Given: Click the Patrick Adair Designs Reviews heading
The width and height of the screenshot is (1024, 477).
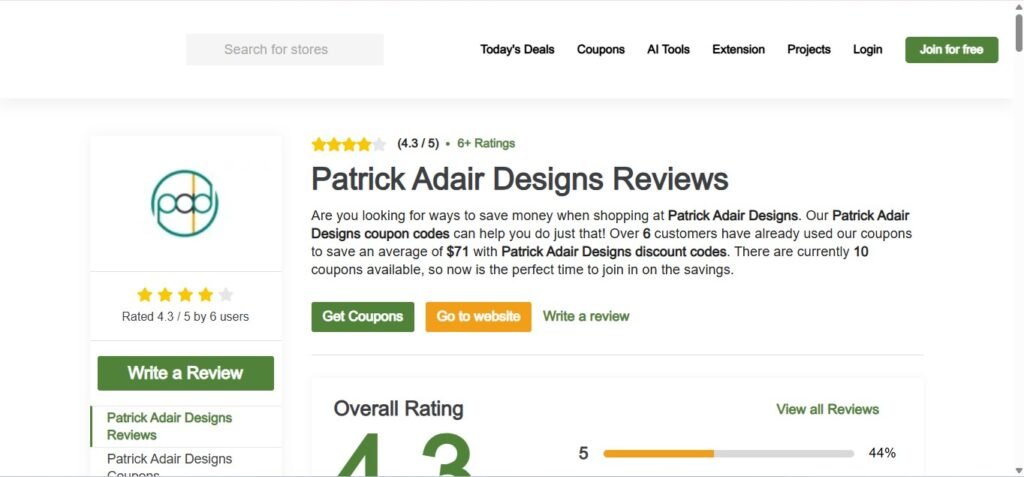Looking at the screenshot, I should click(519, 180).
